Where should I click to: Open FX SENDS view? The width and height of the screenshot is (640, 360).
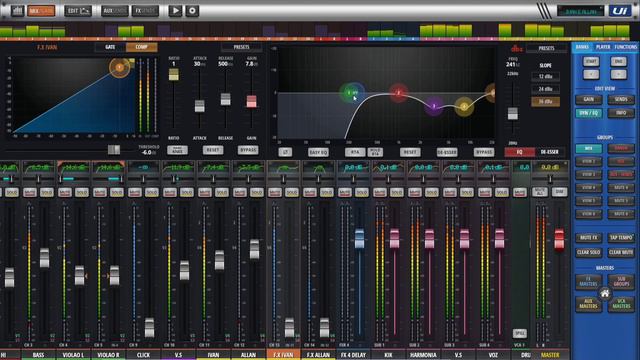[x=145, y=11]
